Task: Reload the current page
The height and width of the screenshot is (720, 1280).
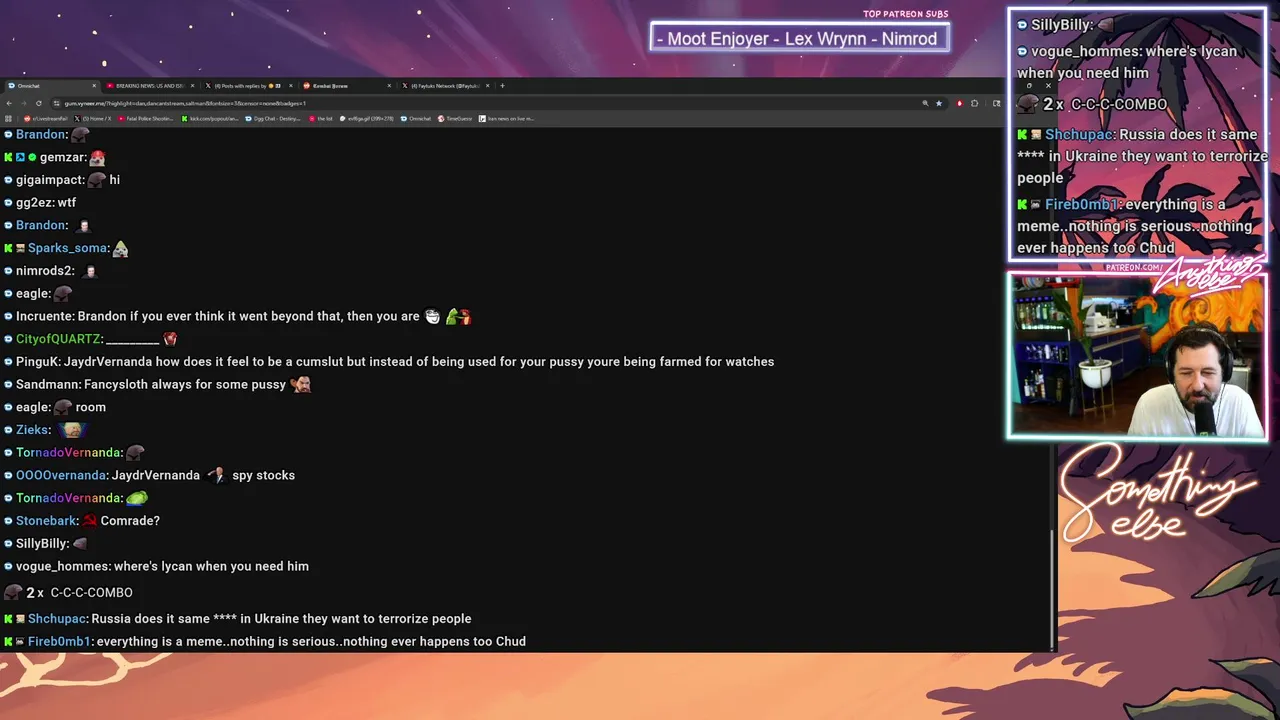Action: (x=39, y=103)
